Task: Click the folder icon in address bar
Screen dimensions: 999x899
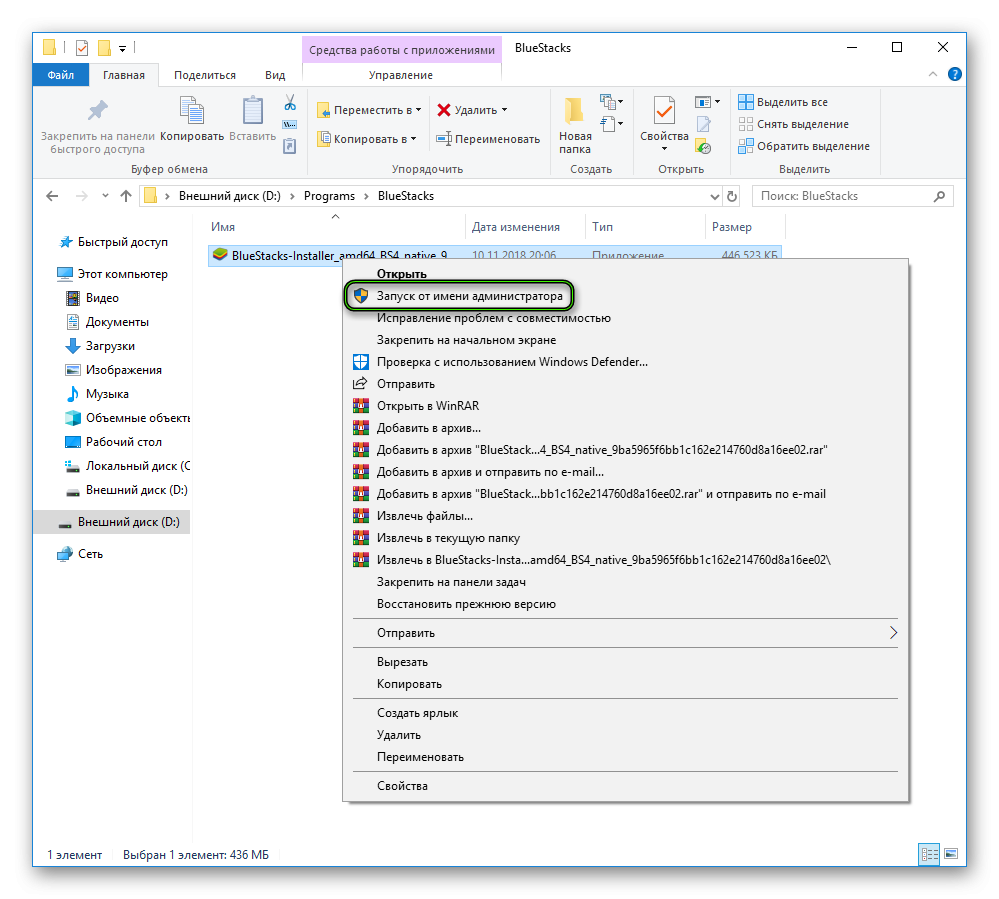Action: point(150,196)
